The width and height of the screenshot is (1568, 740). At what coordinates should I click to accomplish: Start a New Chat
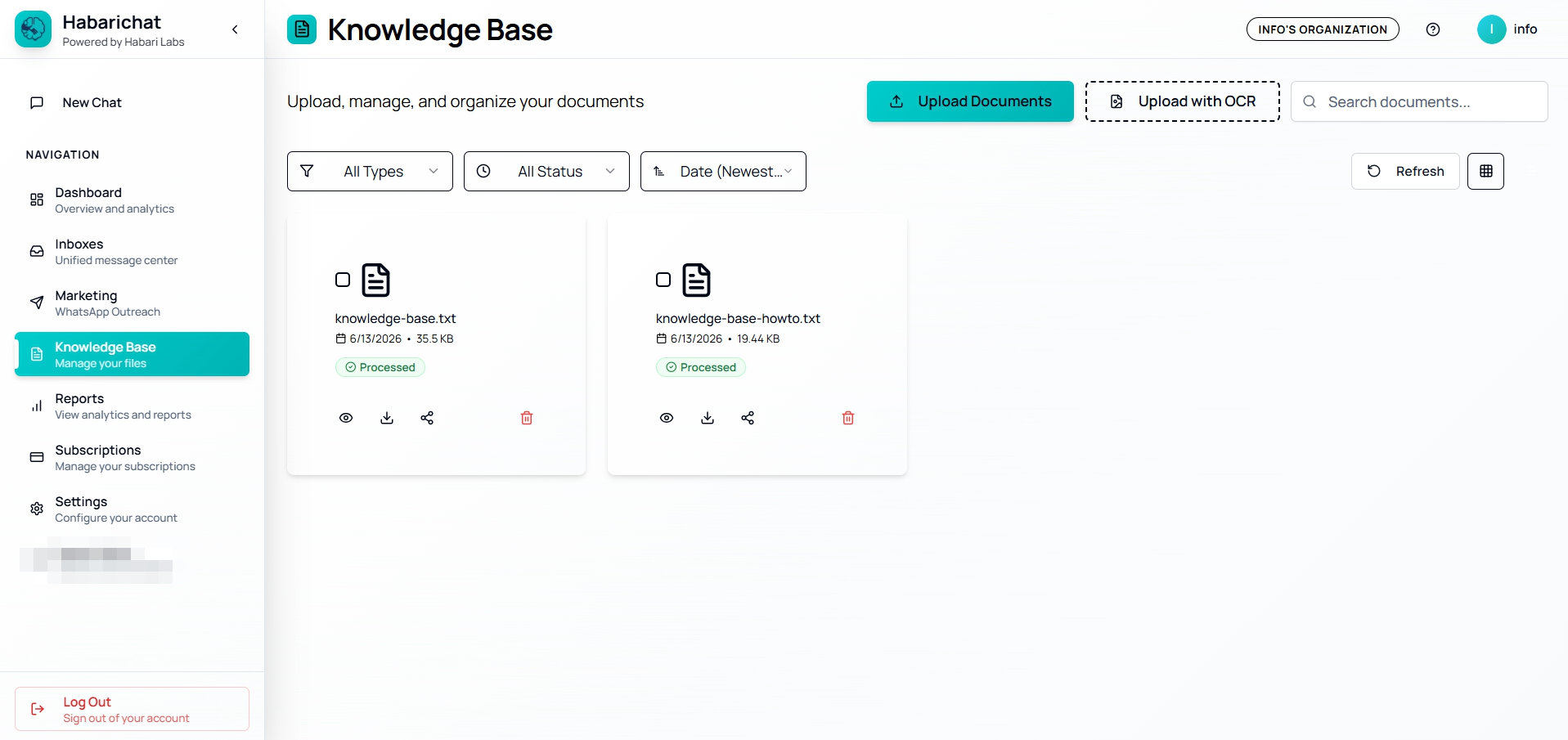tap(132, 102)
